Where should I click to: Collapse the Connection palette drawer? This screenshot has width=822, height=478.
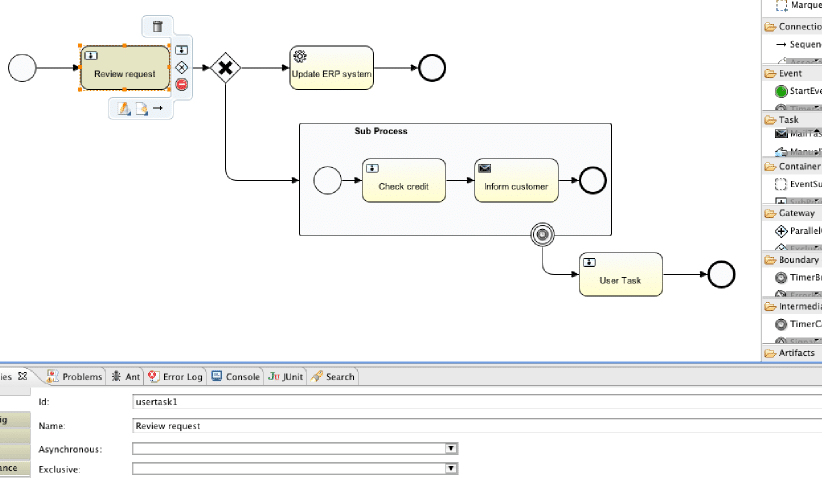(792, 27)
